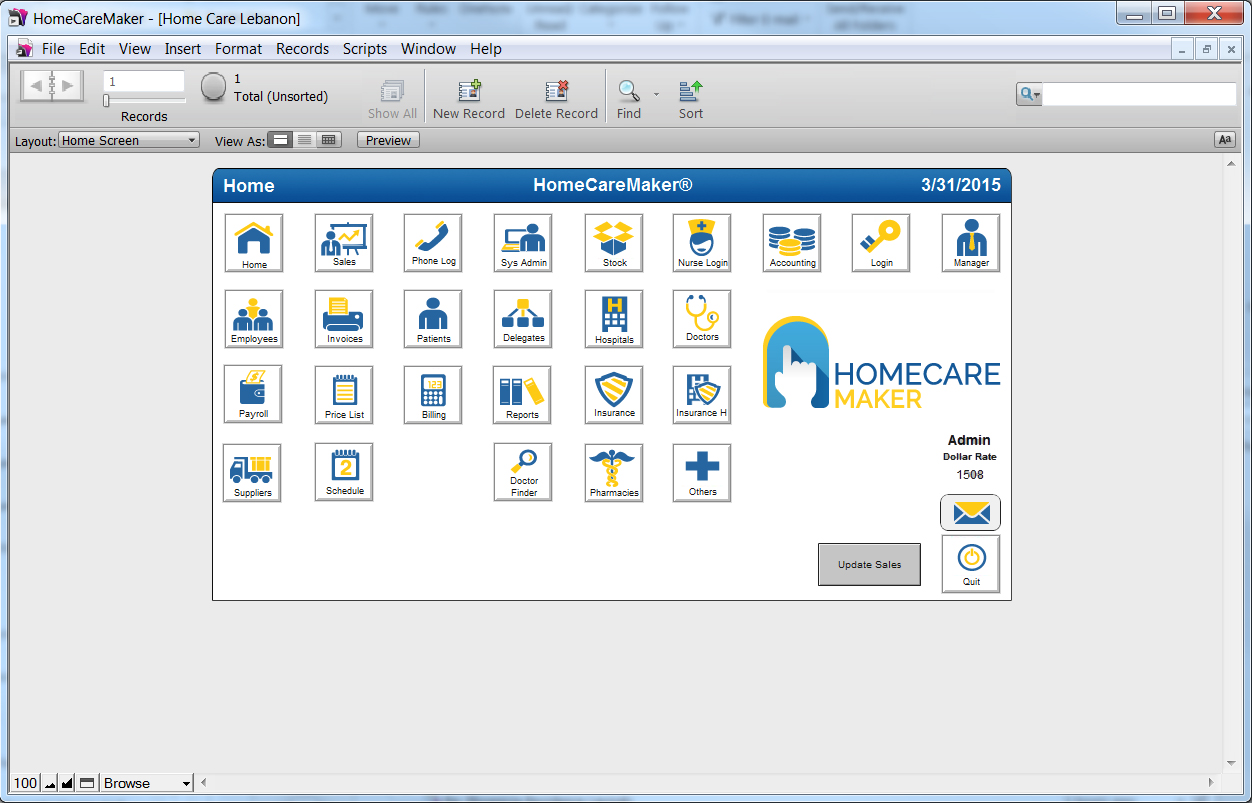The width and height of the screenshot is (1252, 803).
Task: Open the Patients icon
Action: (x=433, y=319)
